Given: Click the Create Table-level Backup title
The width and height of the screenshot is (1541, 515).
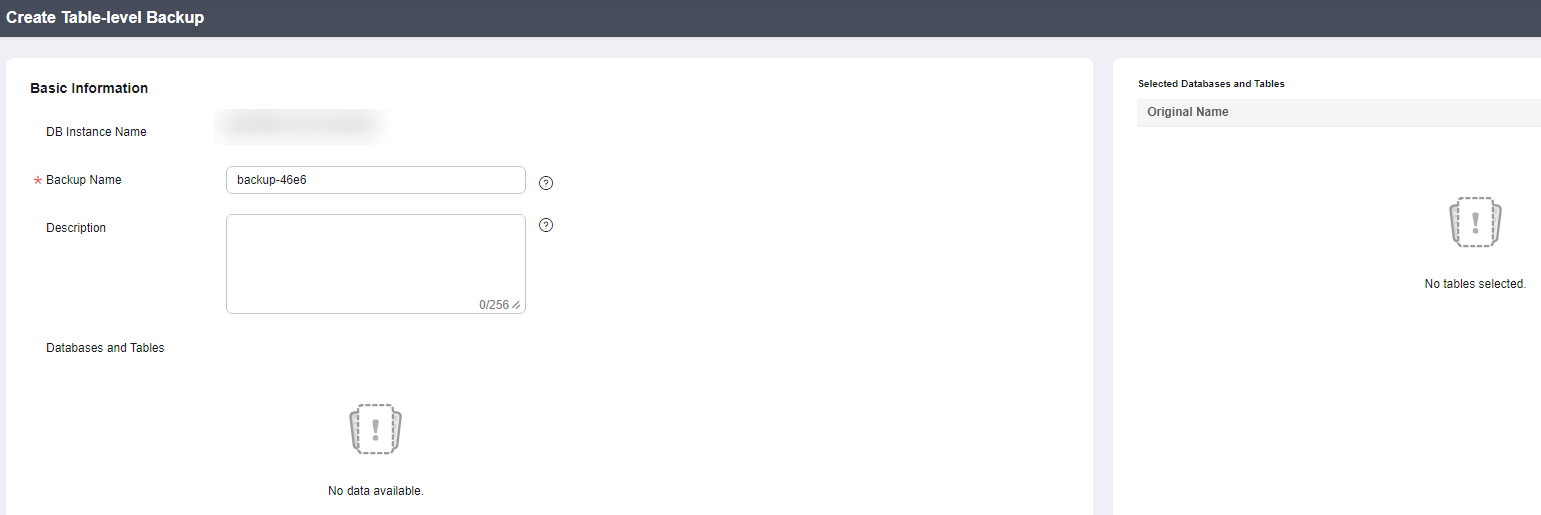Looking at the screenshot, I should (x=105, y=18).
